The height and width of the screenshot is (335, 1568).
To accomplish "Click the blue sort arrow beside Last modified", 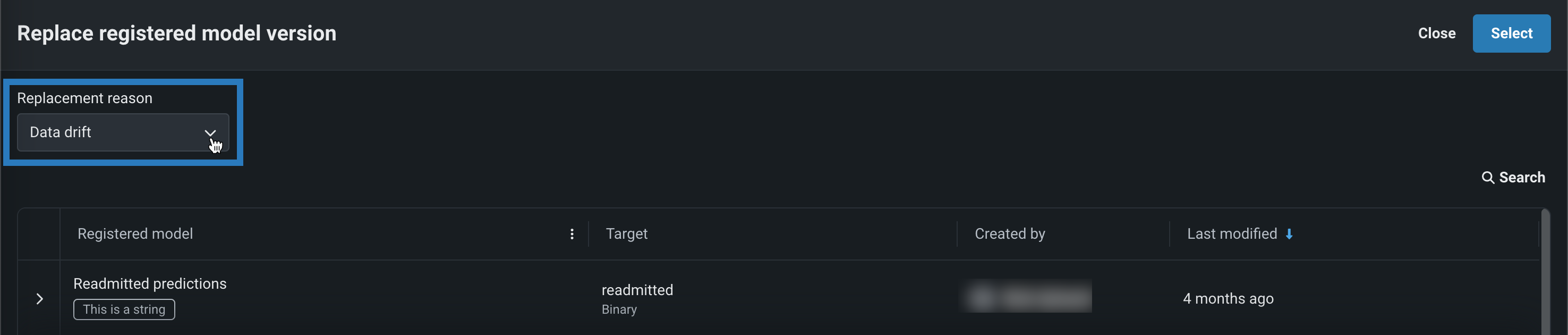I will 1289,234.
